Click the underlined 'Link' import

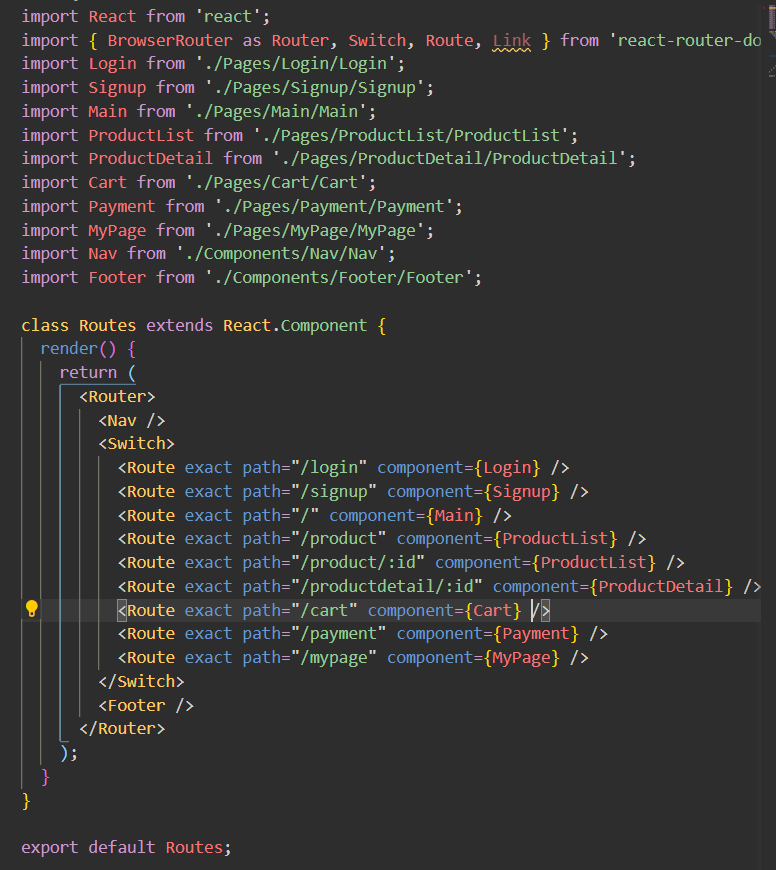[x=511, y=41]
